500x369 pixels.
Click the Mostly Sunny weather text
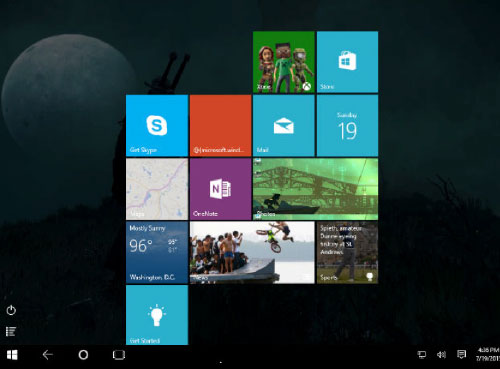pyautogui.click(x=147, y=228)
